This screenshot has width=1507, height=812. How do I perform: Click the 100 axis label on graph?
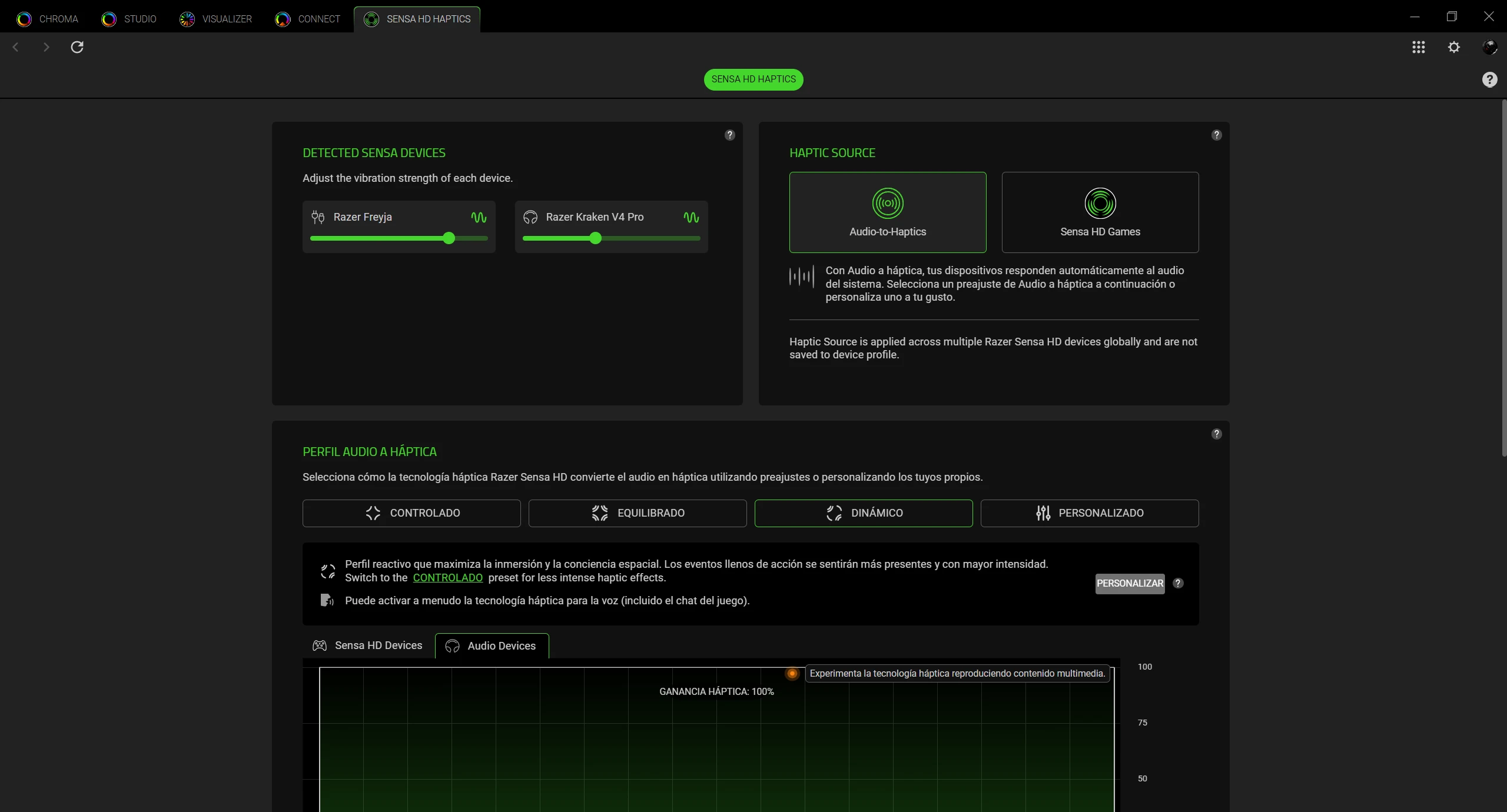tap(1145, 667)
